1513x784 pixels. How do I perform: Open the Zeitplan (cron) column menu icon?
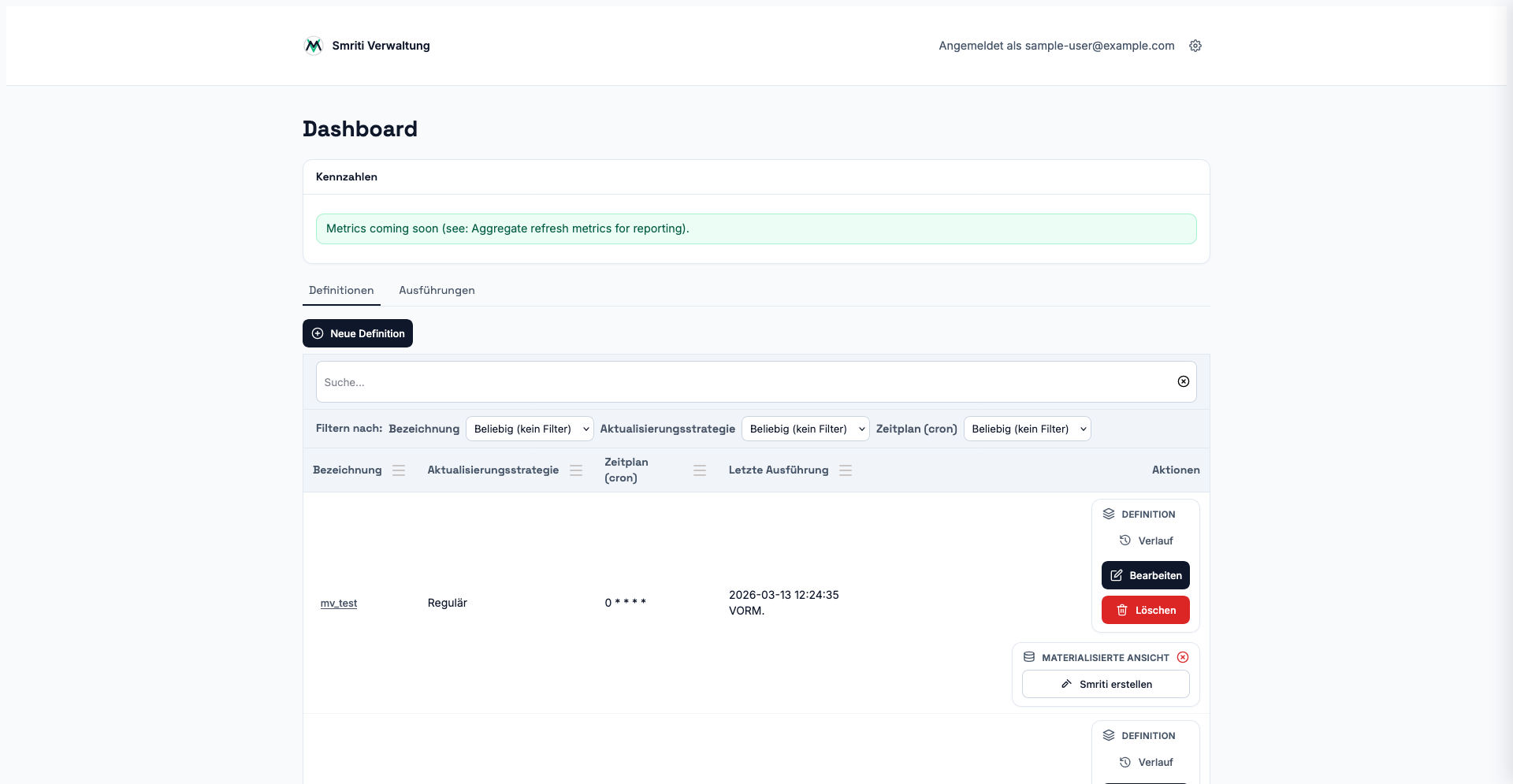click(699, 470)
